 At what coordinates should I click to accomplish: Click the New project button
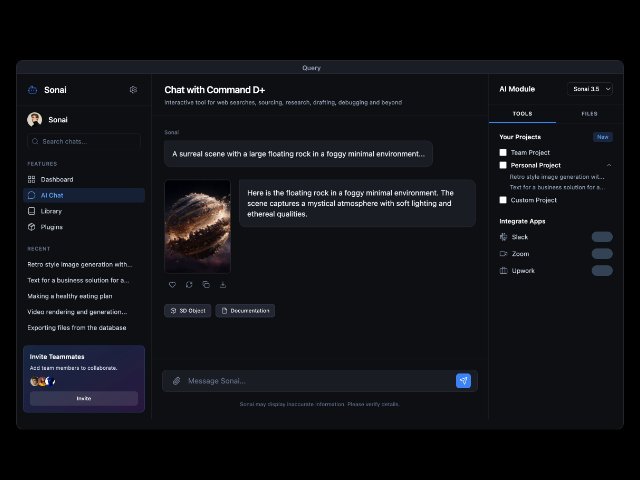[602, 137]
